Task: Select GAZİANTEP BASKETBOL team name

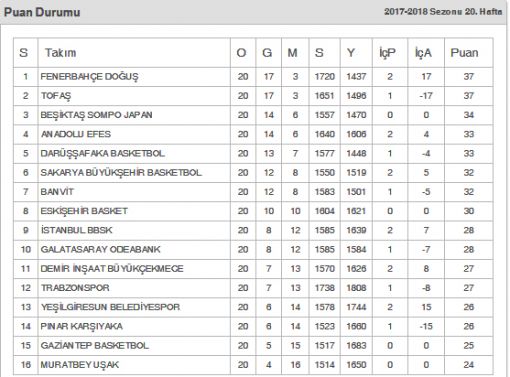Action: [95, 345]
